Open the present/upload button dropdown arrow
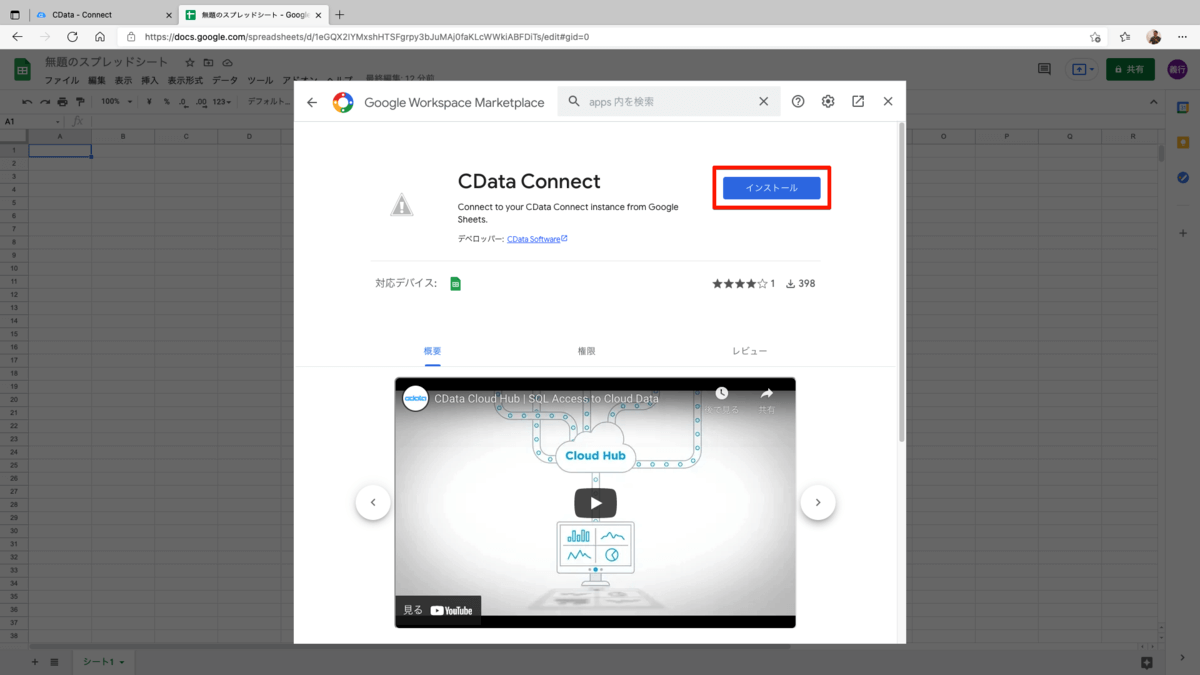1200x675 pixels. [x=1092, y=70]
